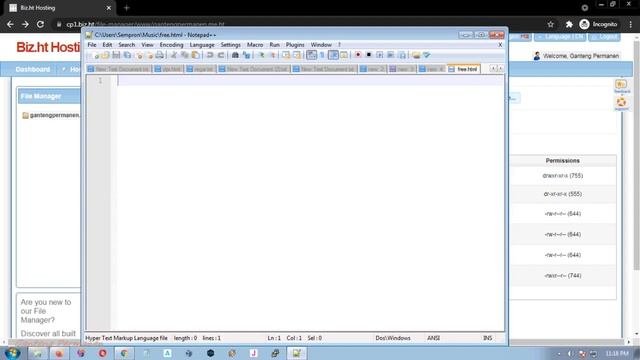
Task: Toggle the INS insert mode indicator
Action: pos(487,338)
